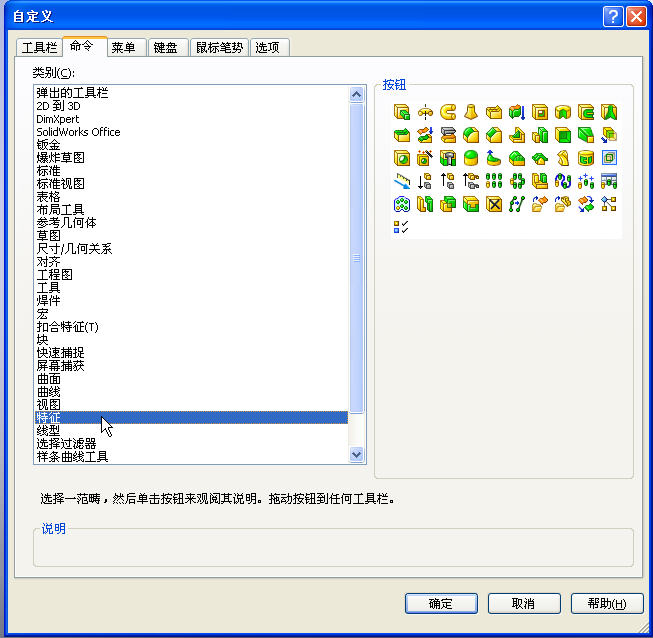Switch to the 键盘 tab
The image size is (653, 638).
168,47
